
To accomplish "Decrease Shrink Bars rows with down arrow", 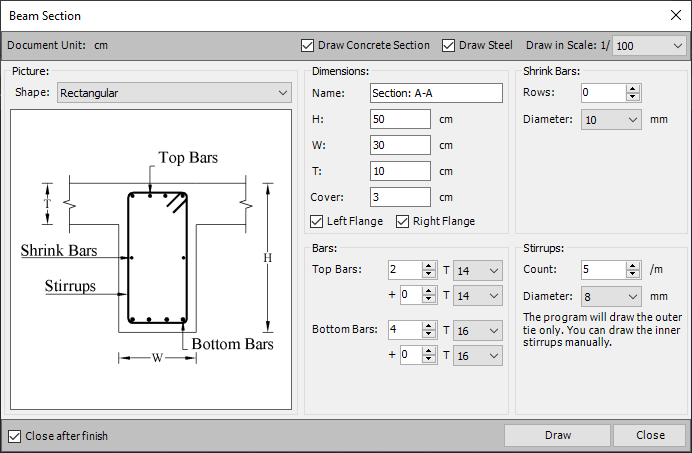I will coord(632,97).
